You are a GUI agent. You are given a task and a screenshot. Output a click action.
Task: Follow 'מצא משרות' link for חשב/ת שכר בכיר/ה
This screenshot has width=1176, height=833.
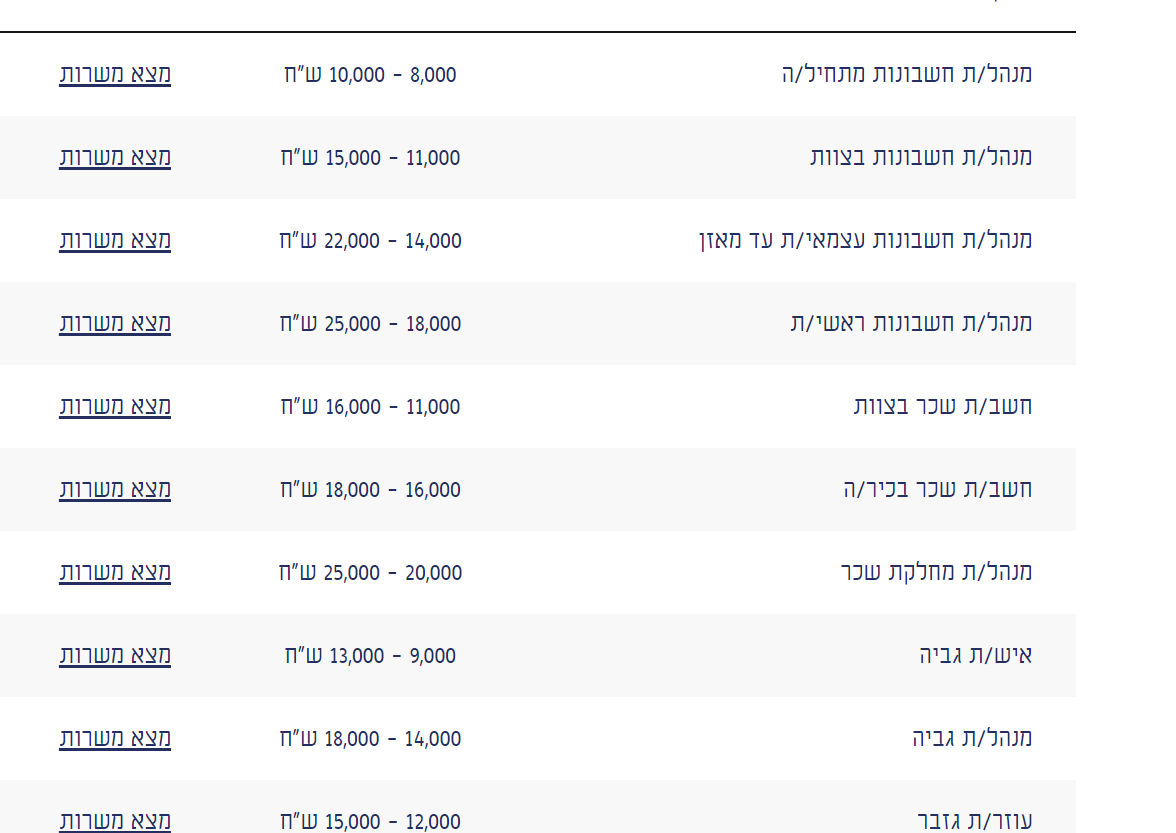pyautogui.click(x=115, y=489)
